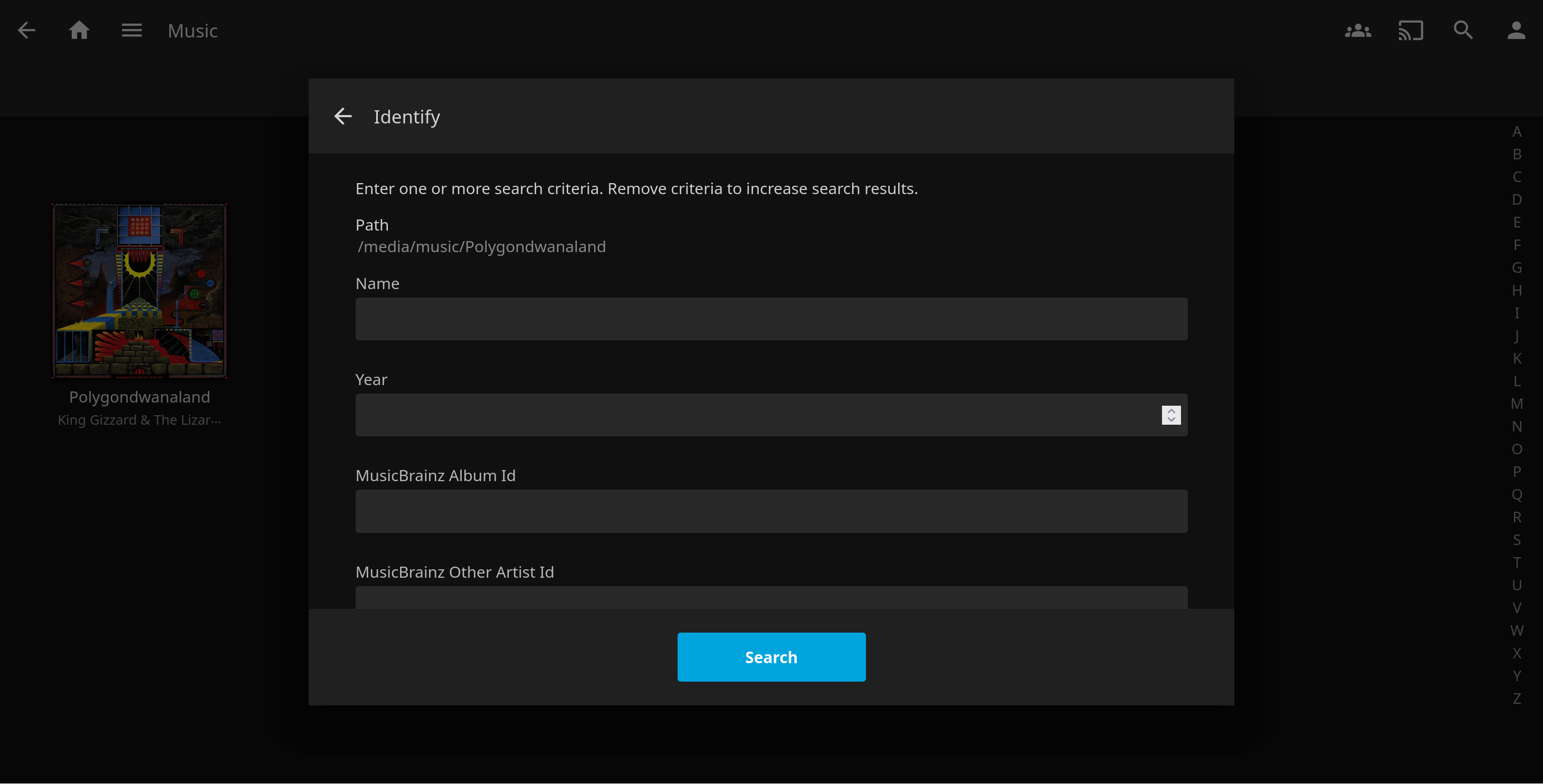1543x784 pixels.
Task: Open the Home icon
Action: tap(79, 31)
